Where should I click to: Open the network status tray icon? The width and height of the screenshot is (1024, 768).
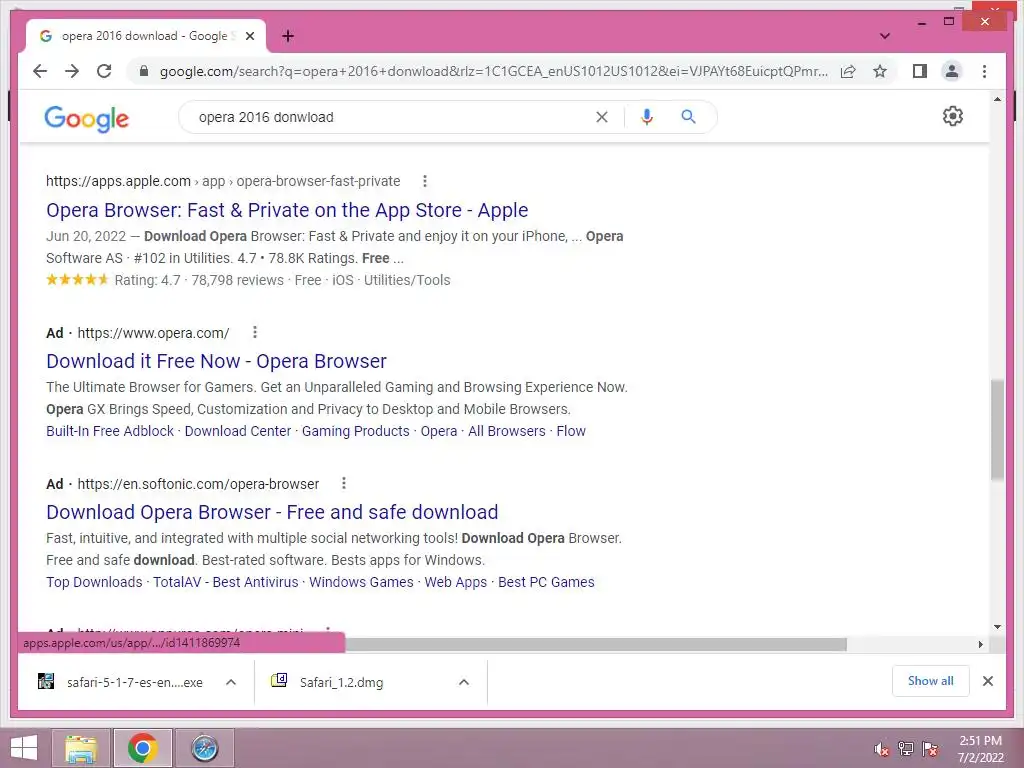(906, 749)
